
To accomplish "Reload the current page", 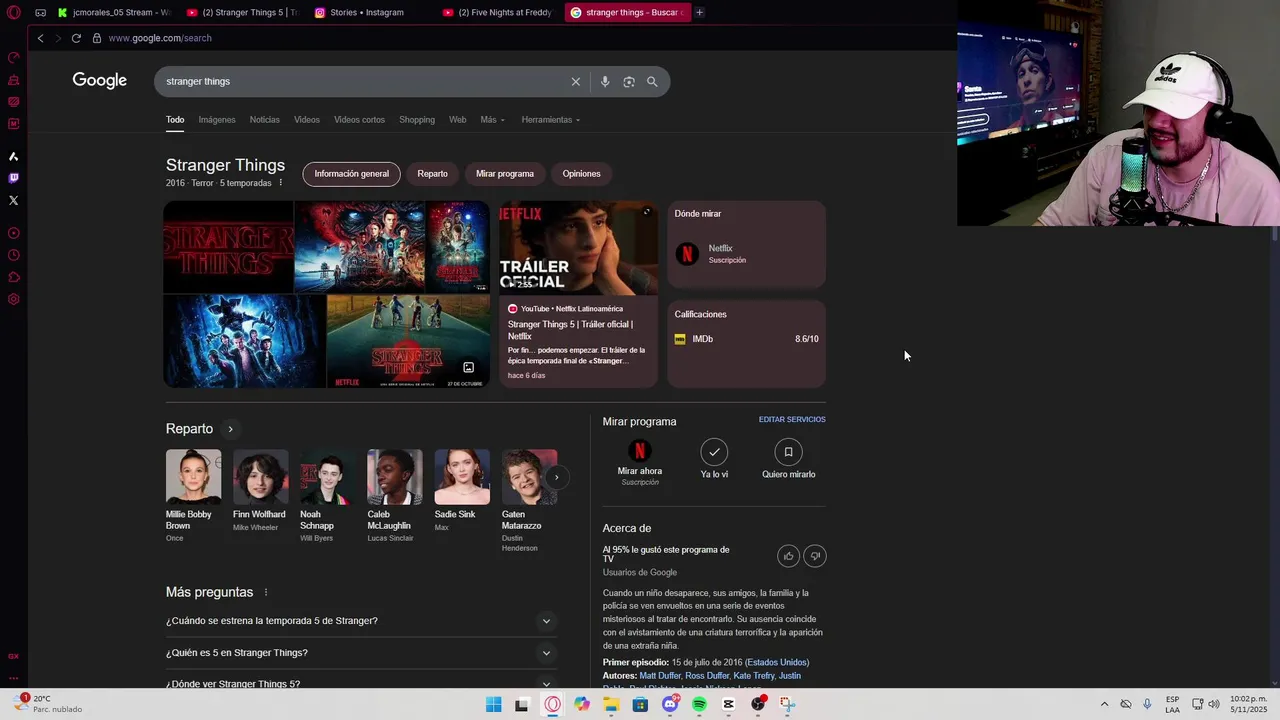I will pyautogui.click(x=76, y=38).
